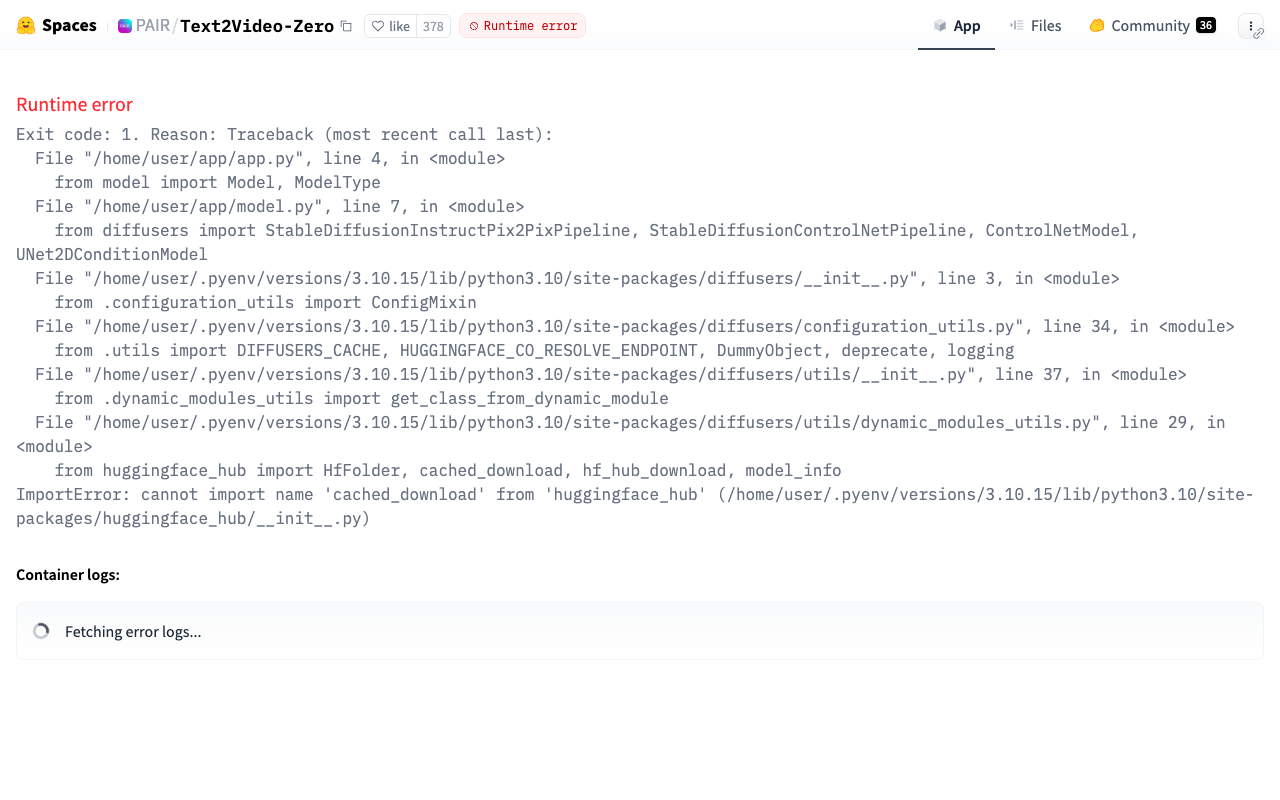Open the three-dot more options menu
The image size is (1280, 800).
pos(1250,26)
